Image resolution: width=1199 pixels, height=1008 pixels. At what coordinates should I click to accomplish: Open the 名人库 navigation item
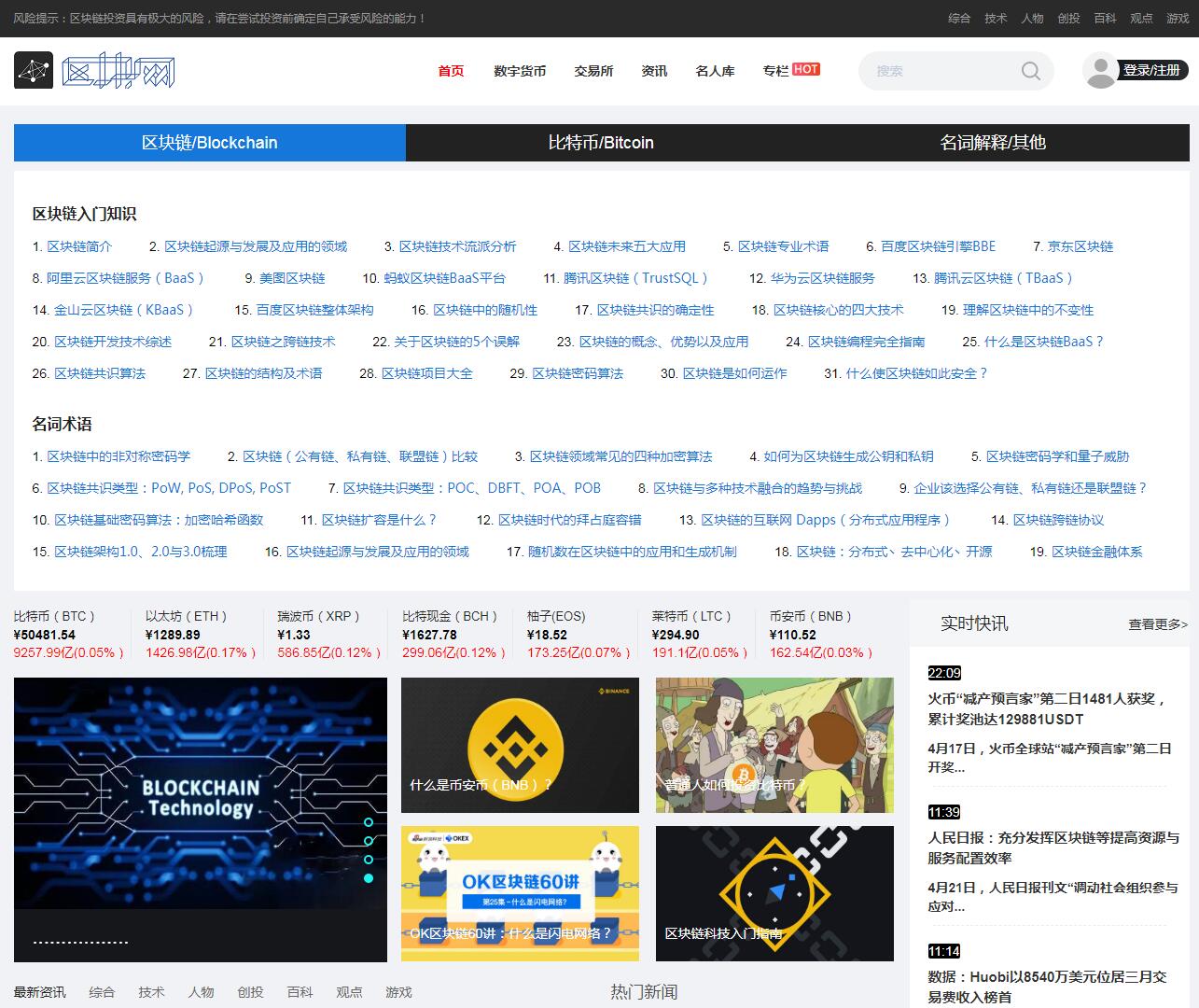715,71
